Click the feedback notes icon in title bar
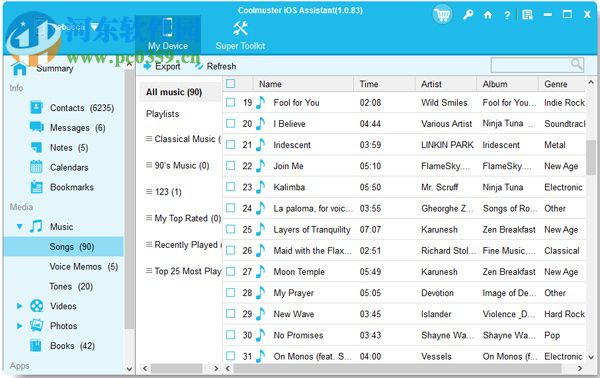The width and height of the screenshot is (600, 378). [x=527, y=15]
